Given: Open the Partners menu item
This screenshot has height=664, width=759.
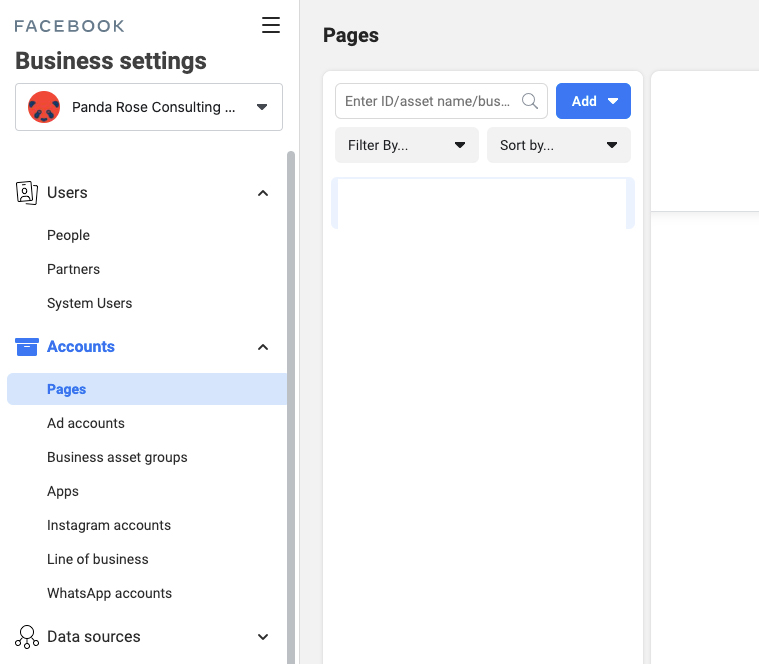Looking at the screenshot, I should pos(73,269).
